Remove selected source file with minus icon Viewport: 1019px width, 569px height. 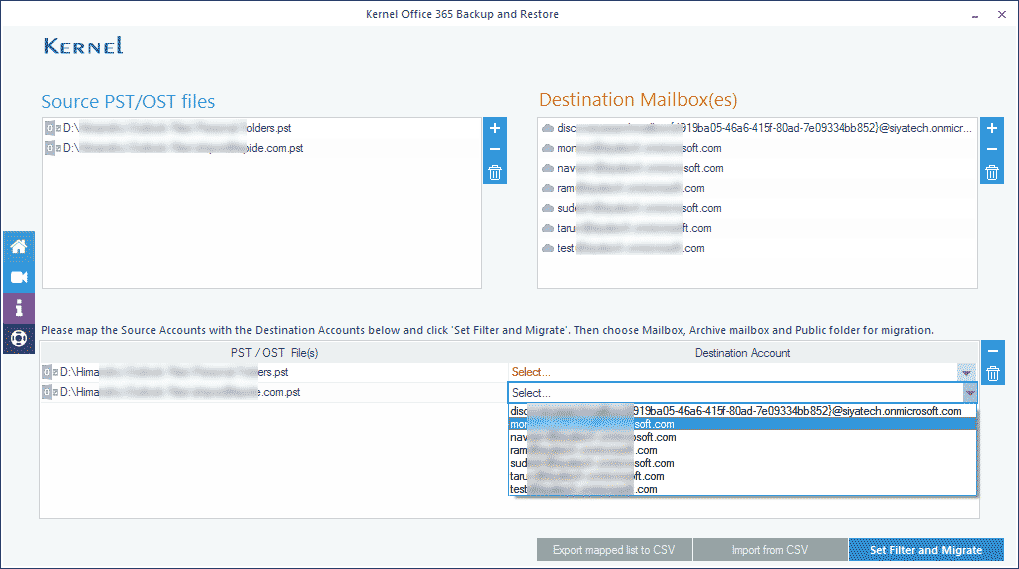495,149
